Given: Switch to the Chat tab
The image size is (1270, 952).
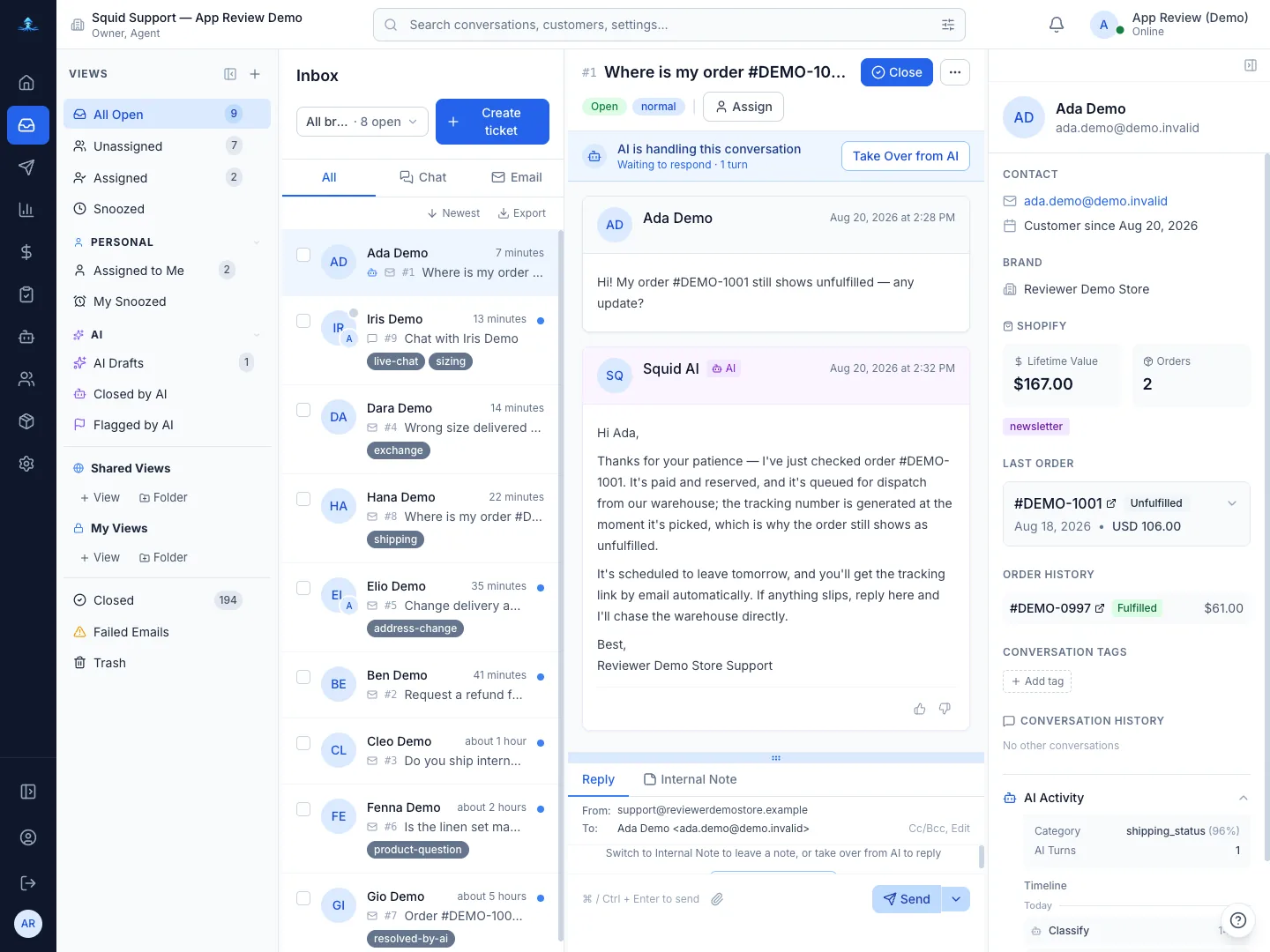Looking at the screenshot, I should tap(423, 177).
